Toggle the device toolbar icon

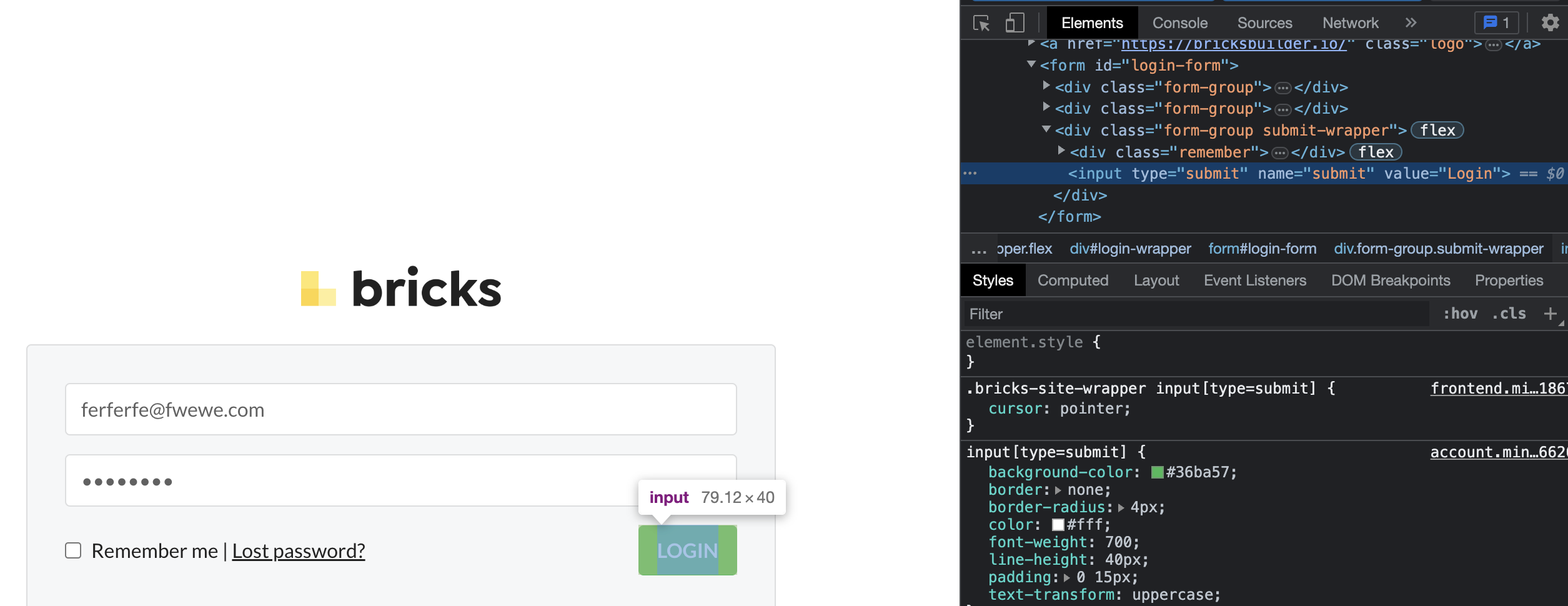point(1015,23)
